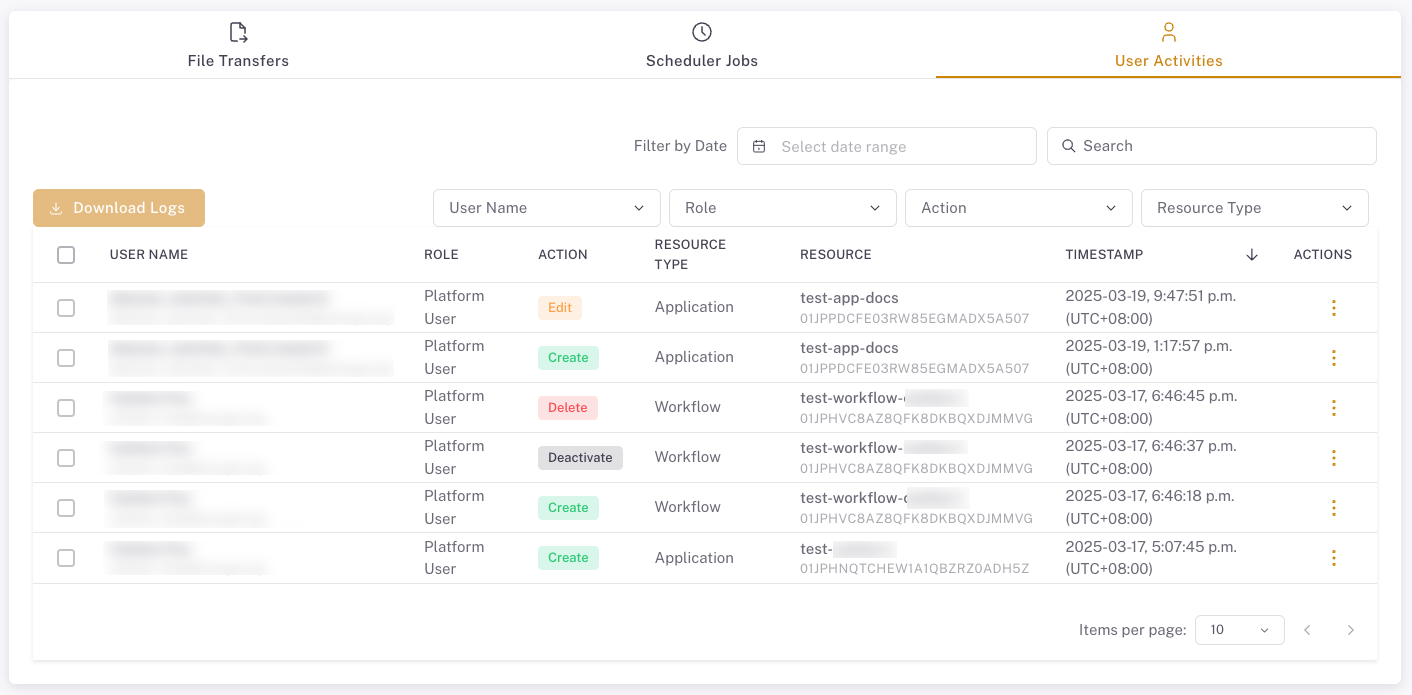Viewport: 1412px width, 695px height.
Task: Click the User Activities person icon
Action: 1168,32
